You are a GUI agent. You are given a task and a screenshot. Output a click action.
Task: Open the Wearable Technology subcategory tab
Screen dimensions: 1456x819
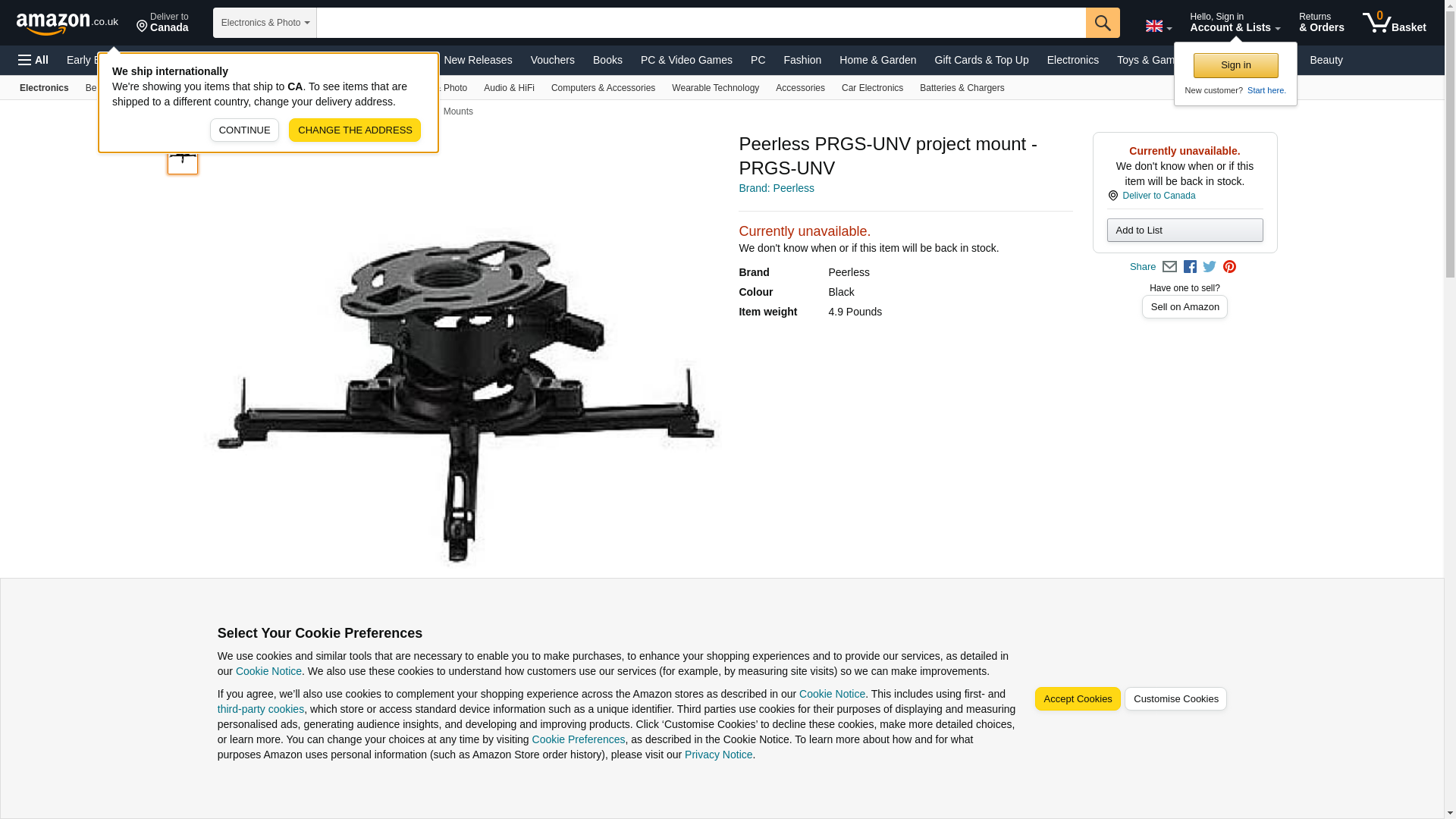coord(715,88)
